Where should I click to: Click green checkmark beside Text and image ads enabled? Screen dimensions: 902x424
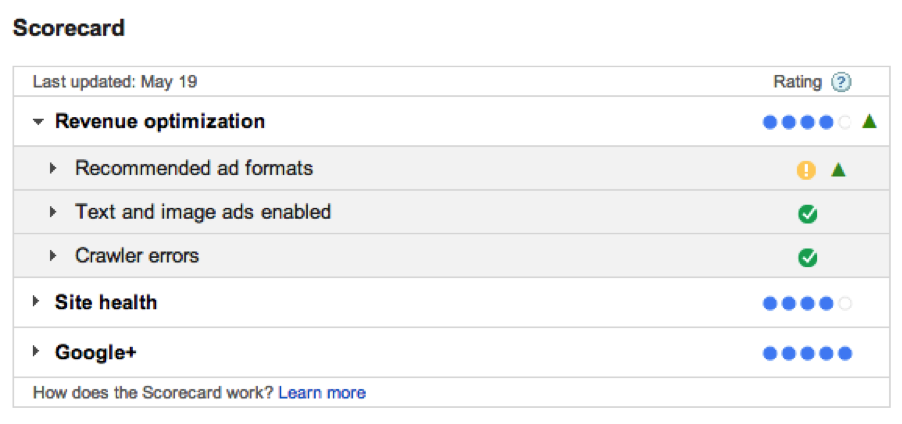click(x=808, y=213)
